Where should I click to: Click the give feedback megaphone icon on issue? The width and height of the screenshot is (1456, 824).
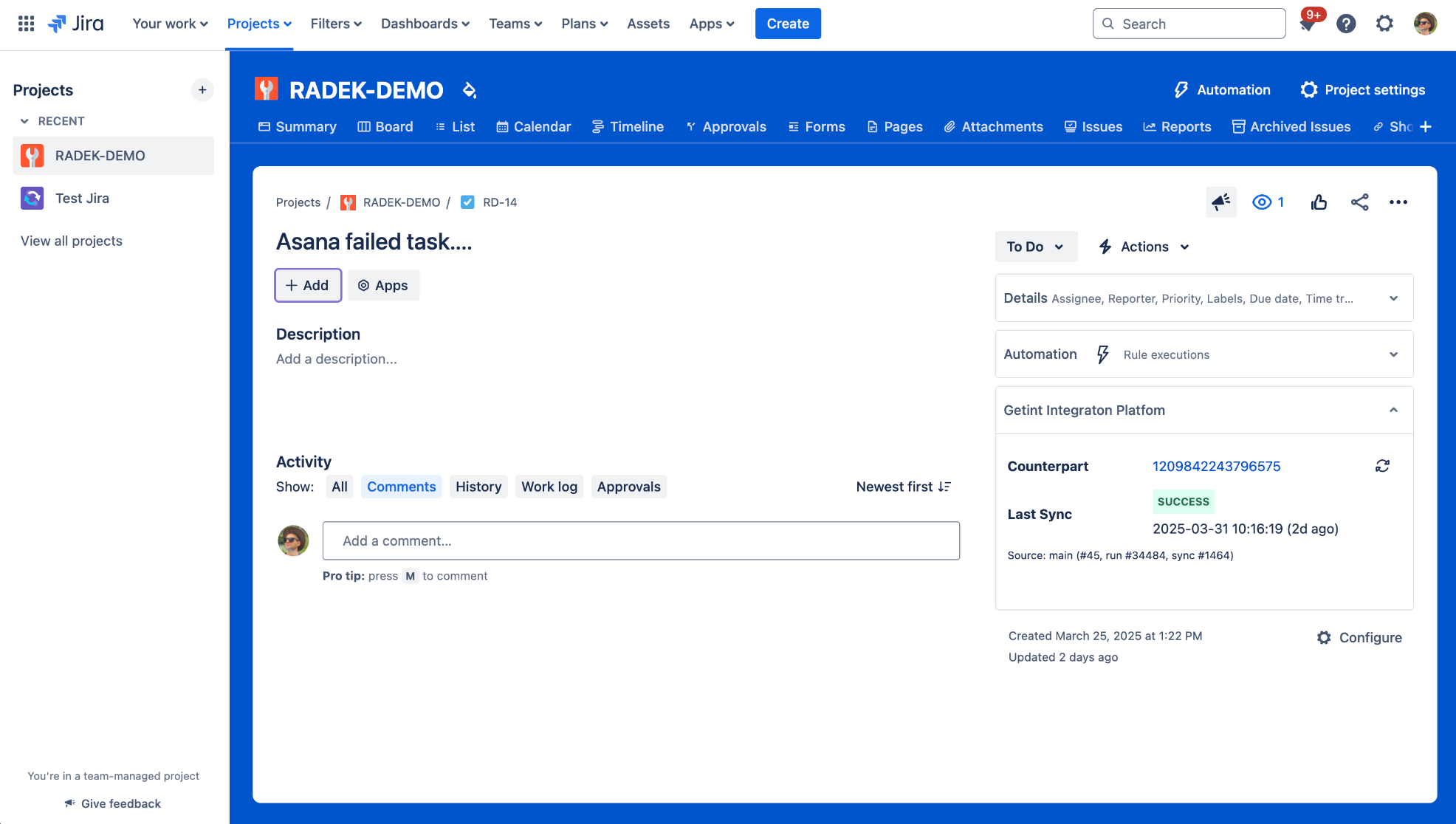(1221, 202)
